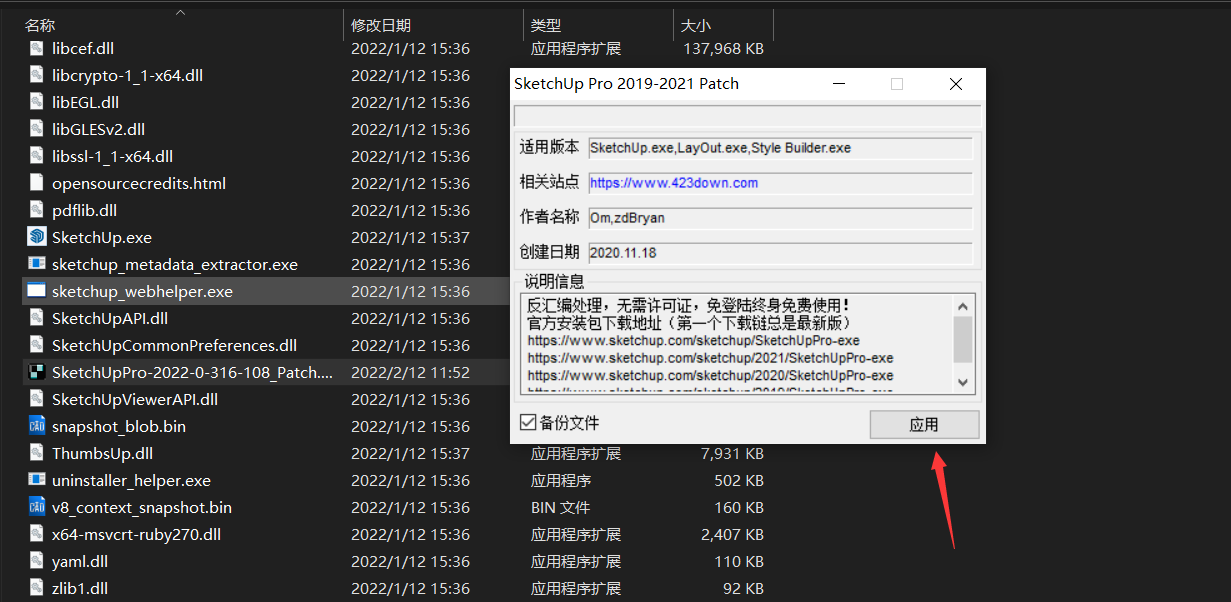Viewport: 1231px width, 602px height.
Task: Click the SketchUpPro-2022 Patch file icon
Action: click(36, 372)
